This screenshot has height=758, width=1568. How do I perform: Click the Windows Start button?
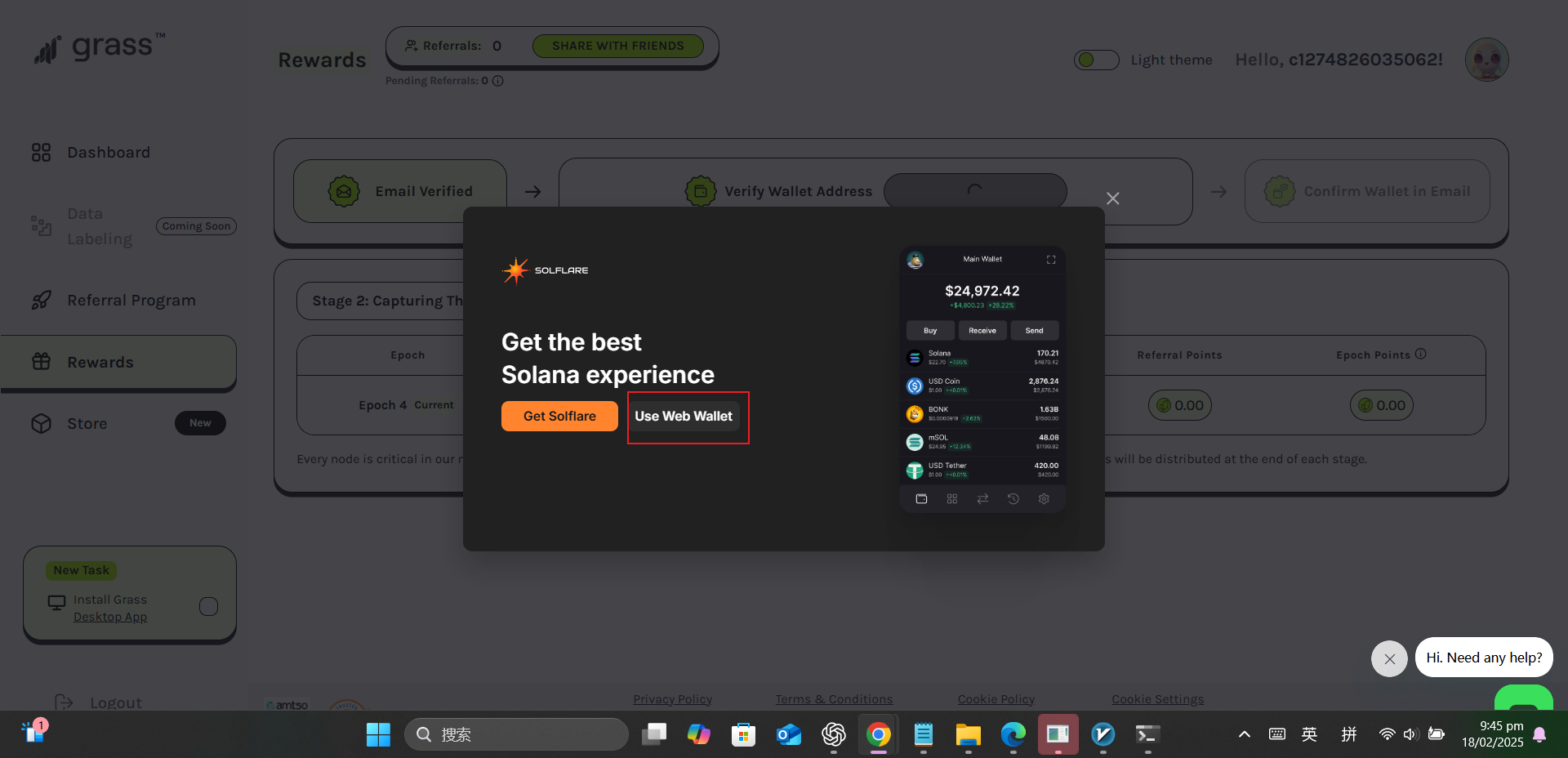[x=378, y=734]
